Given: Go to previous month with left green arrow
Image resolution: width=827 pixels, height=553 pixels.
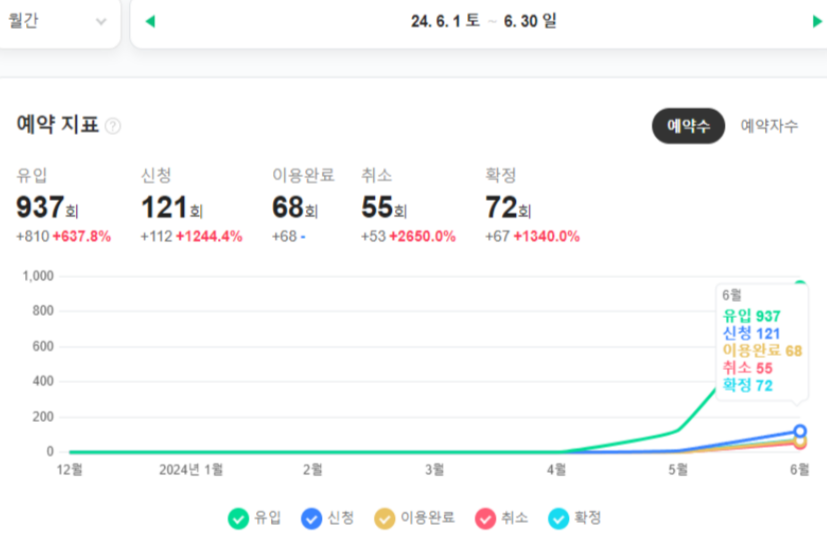Looking at the screenshot, I should coord(150,21).
